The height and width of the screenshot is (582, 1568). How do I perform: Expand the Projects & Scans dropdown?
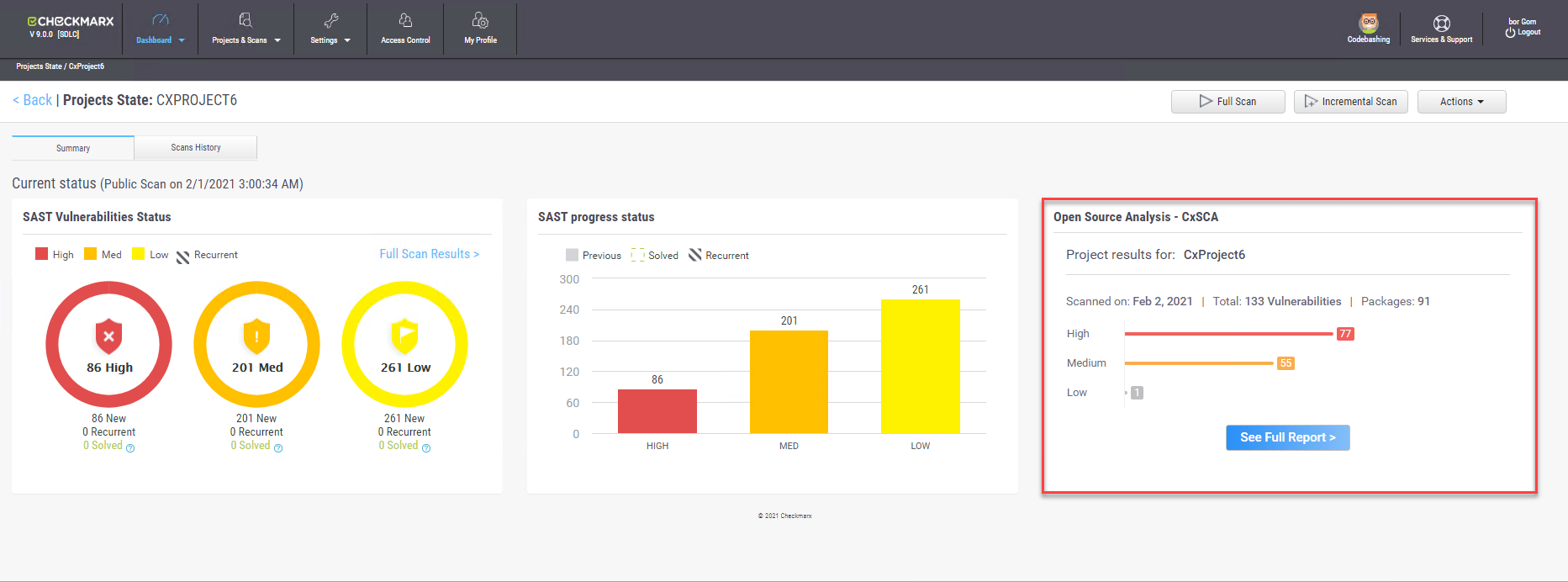[x=245, y=40]
